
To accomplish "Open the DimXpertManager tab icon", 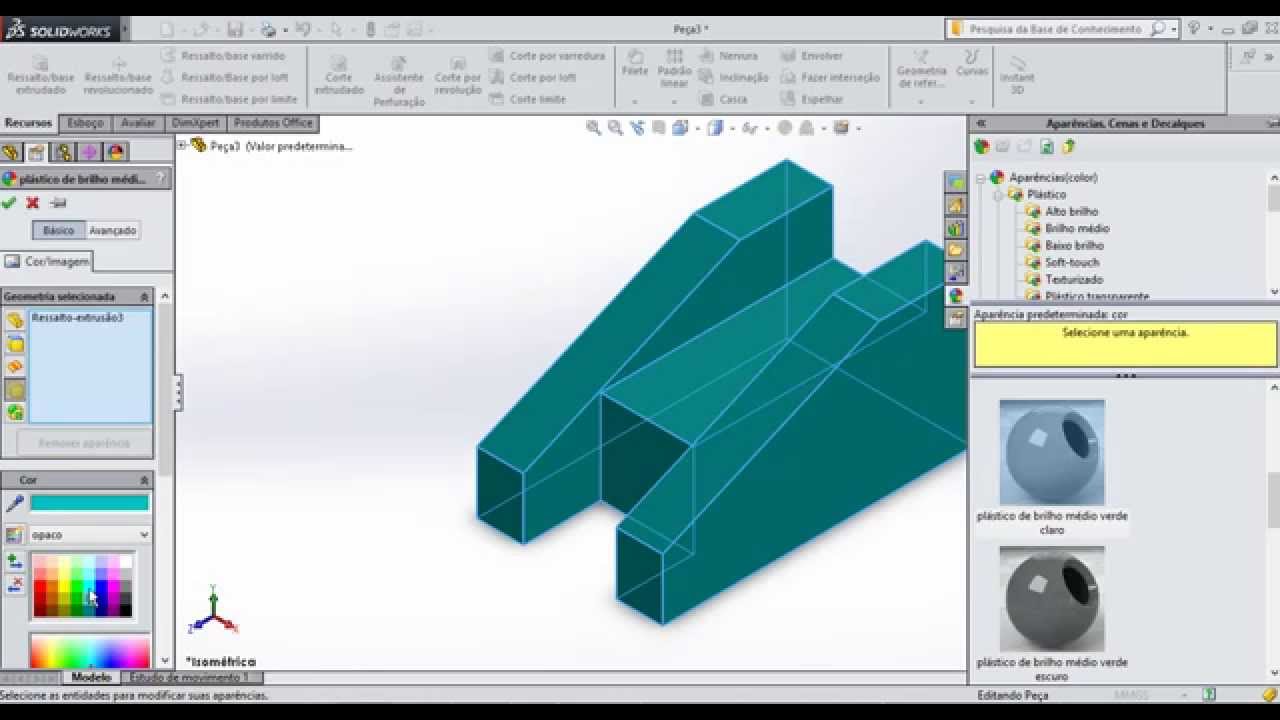I will click(x=89, y=152).
